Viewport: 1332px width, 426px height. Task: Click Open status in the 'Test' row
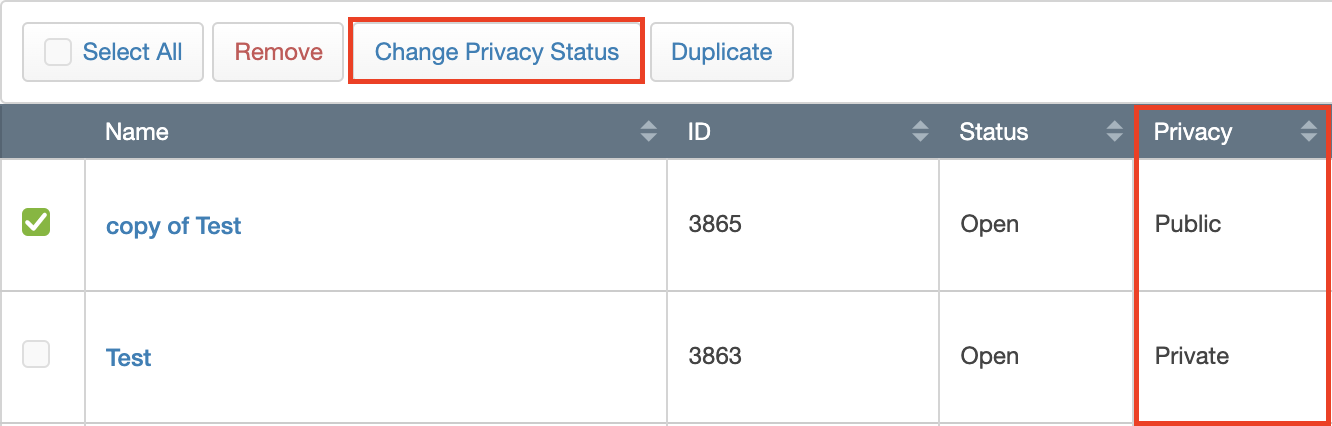990,356
